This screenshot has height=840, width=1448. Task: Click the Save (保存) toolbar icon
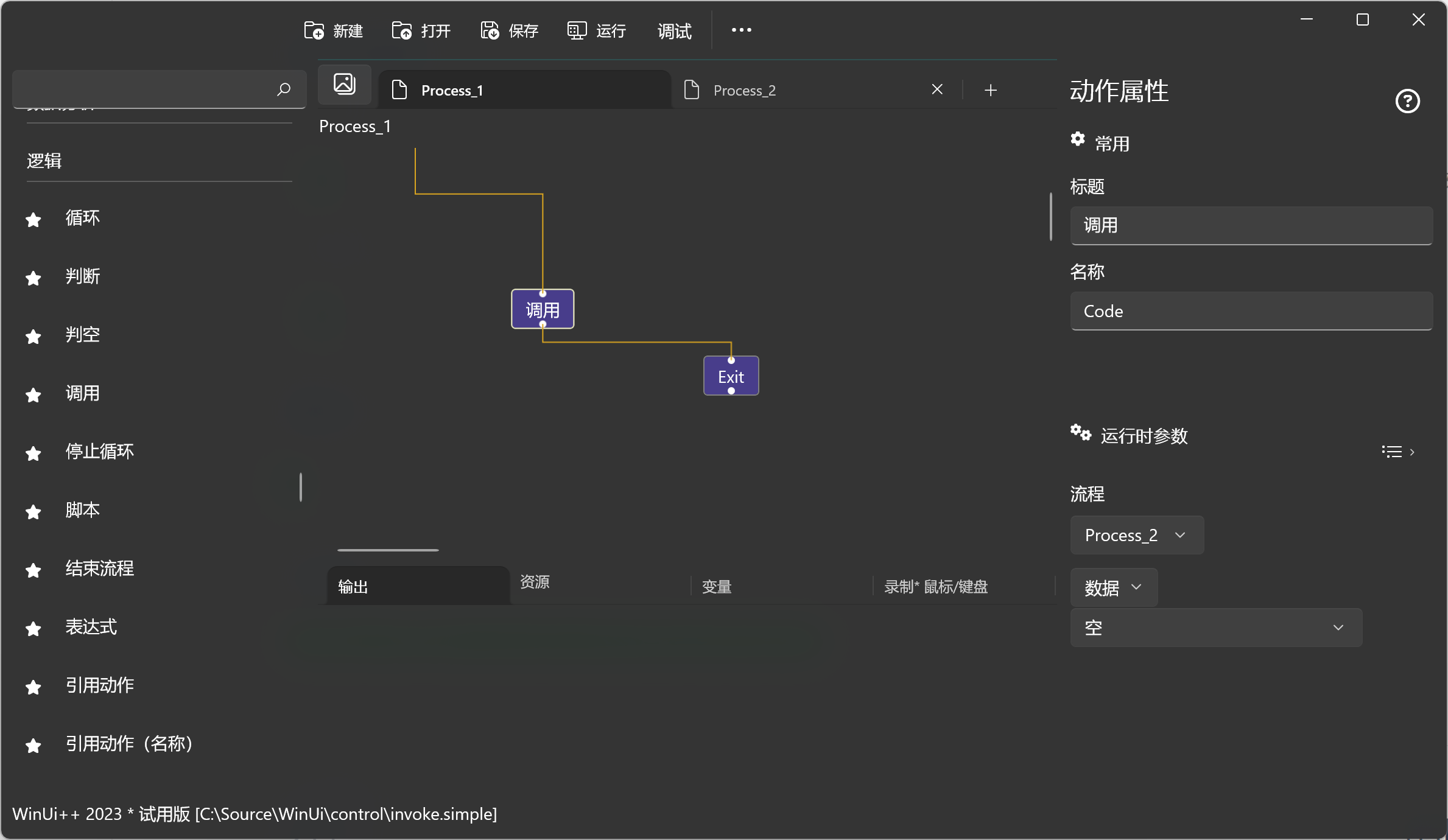490,30
